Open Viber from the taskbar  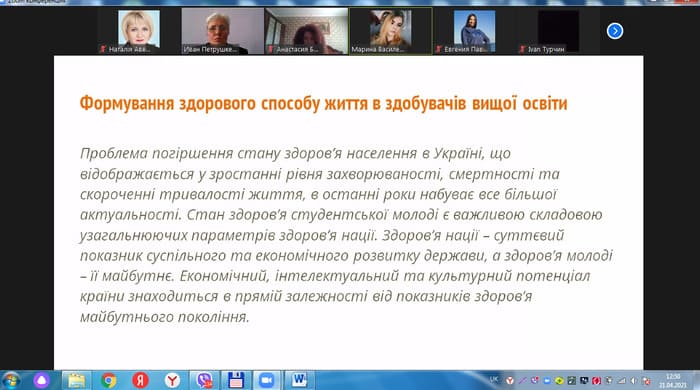click(x=204, y=381)
